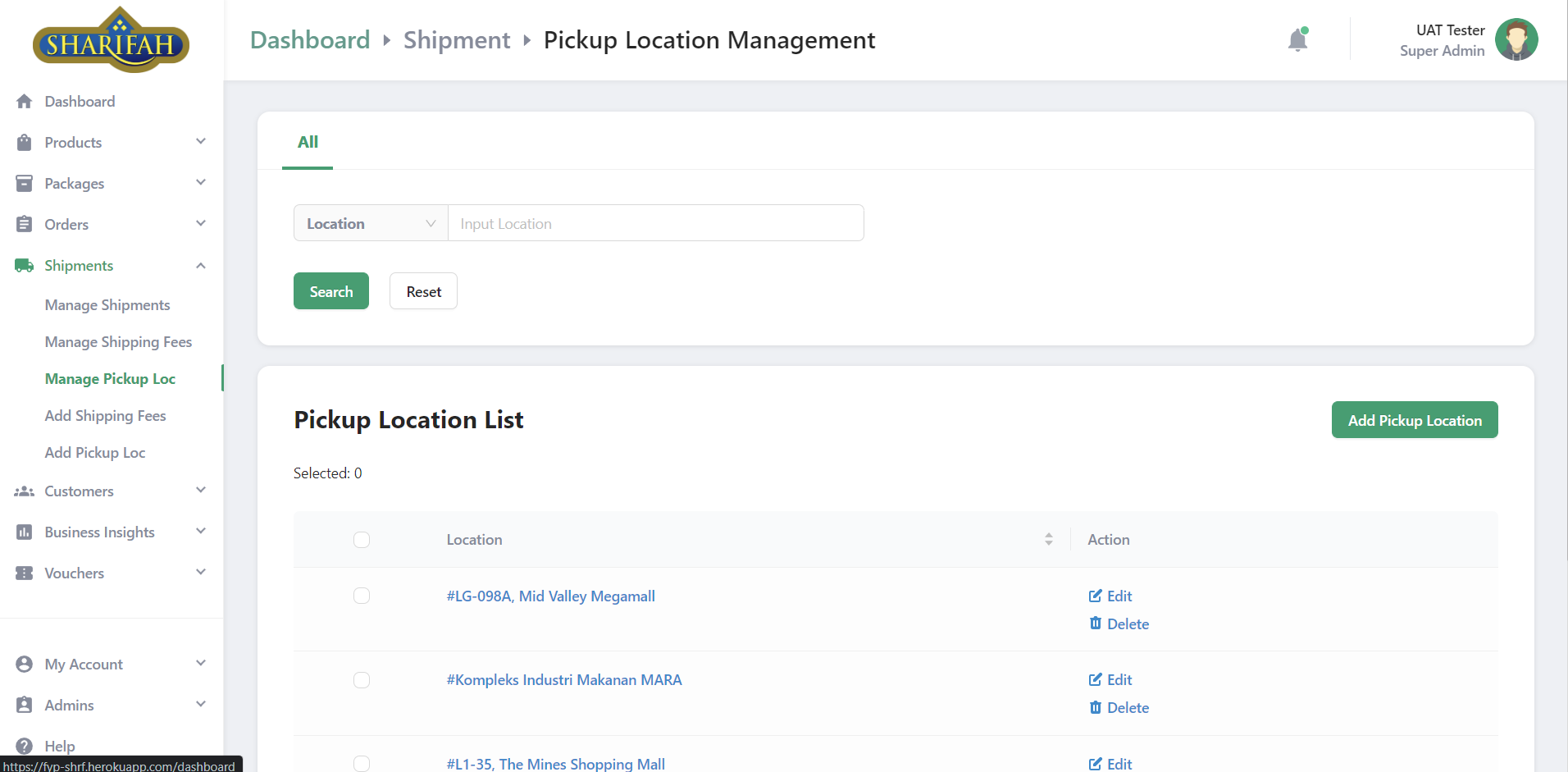1568x772 pixels.
Task: Click the Add Pickup Location button
Action: click(x=1414, y=420)
